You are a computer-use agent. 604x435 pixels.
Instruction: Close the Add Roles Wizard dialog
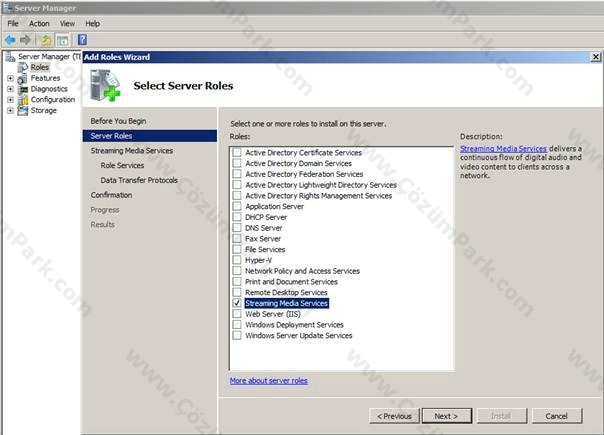(x=596, y=57)
